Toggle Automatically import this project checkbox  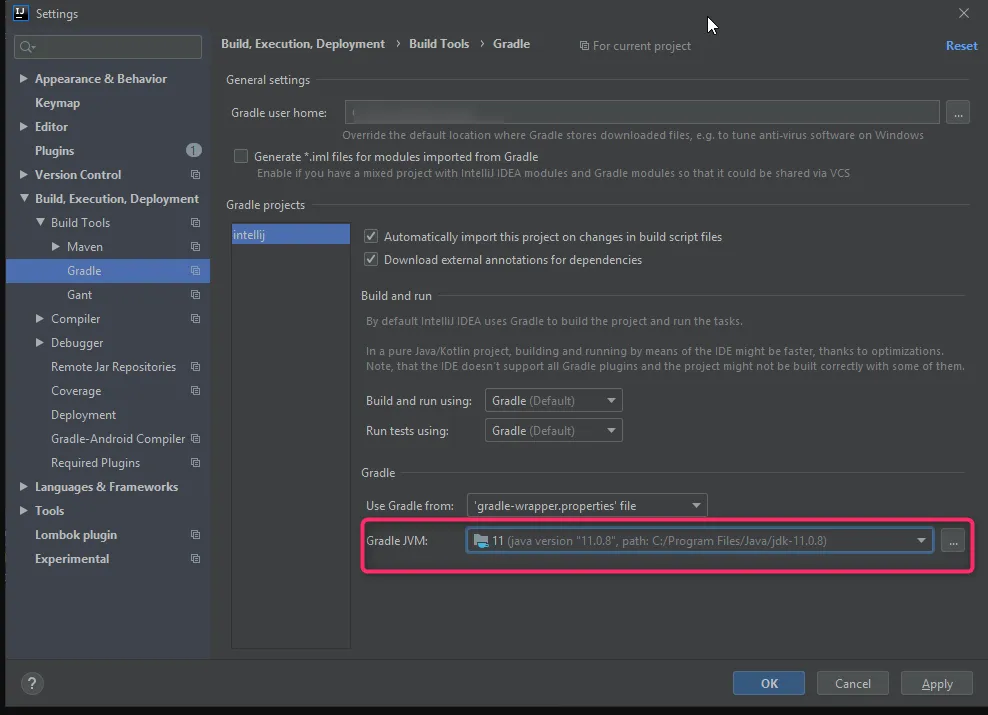(371, 236)
